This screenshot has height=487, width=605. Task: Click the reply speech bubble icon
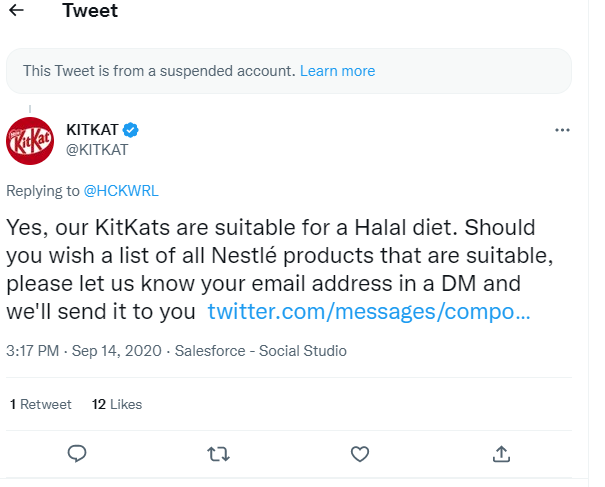(77, 454)
